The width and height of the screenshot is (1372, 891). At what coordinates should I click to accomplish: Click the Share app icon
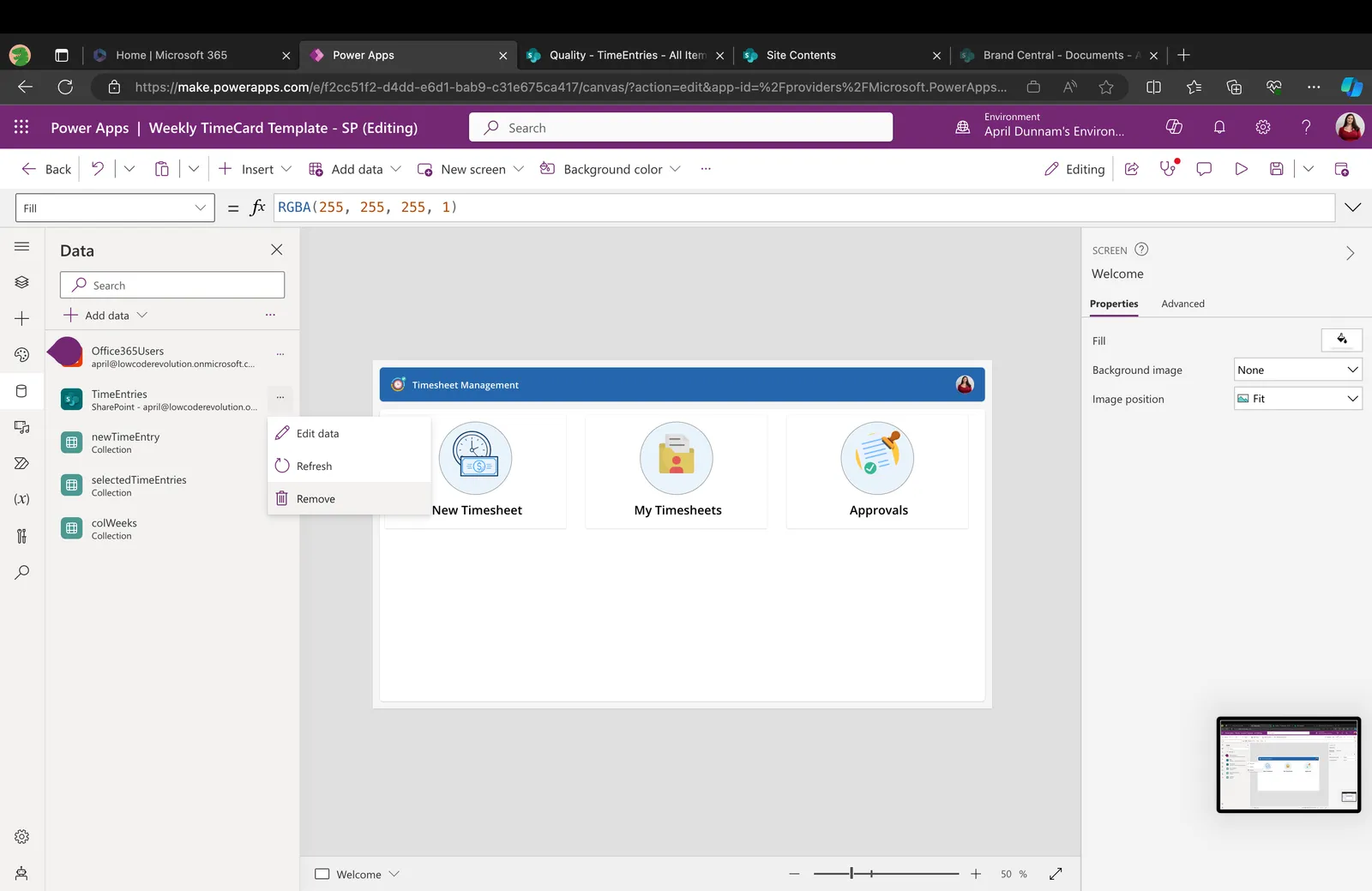tap(1132, 169)
